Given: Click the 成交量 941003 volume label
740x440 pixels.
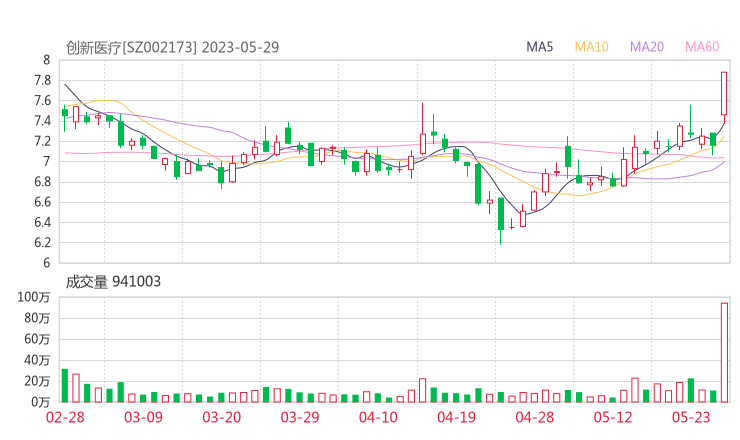Looking at the screenshot, I should [113, 282].
